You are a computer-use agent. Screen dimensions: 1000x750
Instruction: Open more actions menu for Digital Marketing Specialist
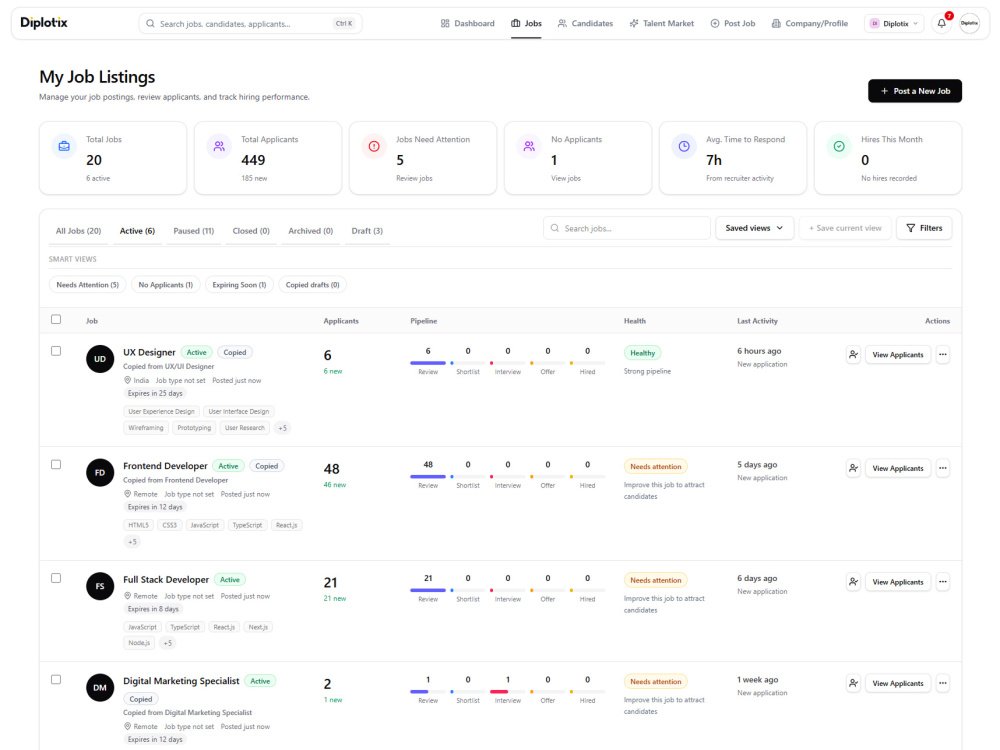943,683
